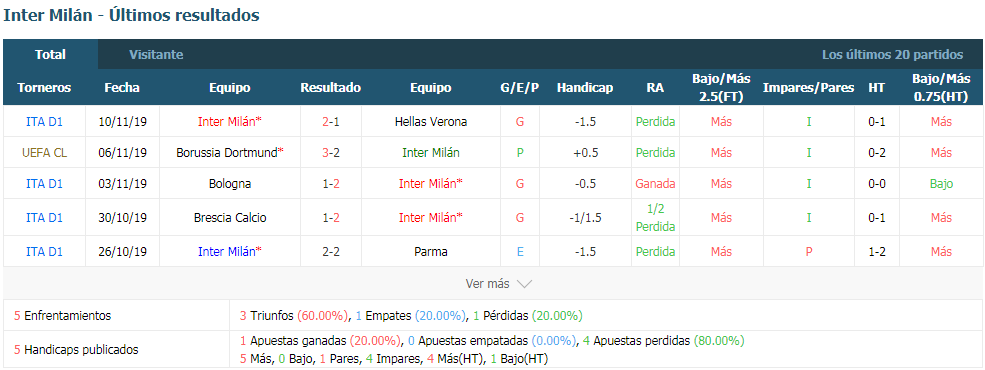Click Brescia Calcio team name

[x=230, y=217]
